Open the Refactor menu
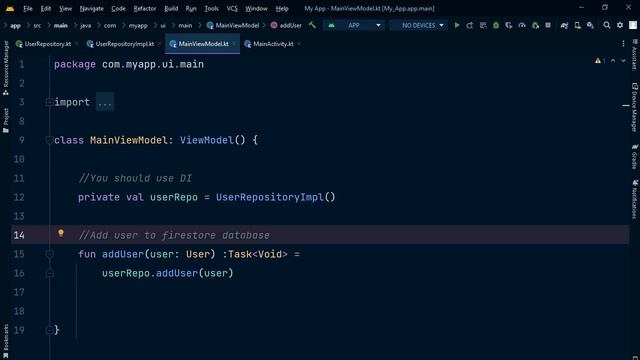The width and height of the screenshot is (640, 360). [x=144, y=8]
